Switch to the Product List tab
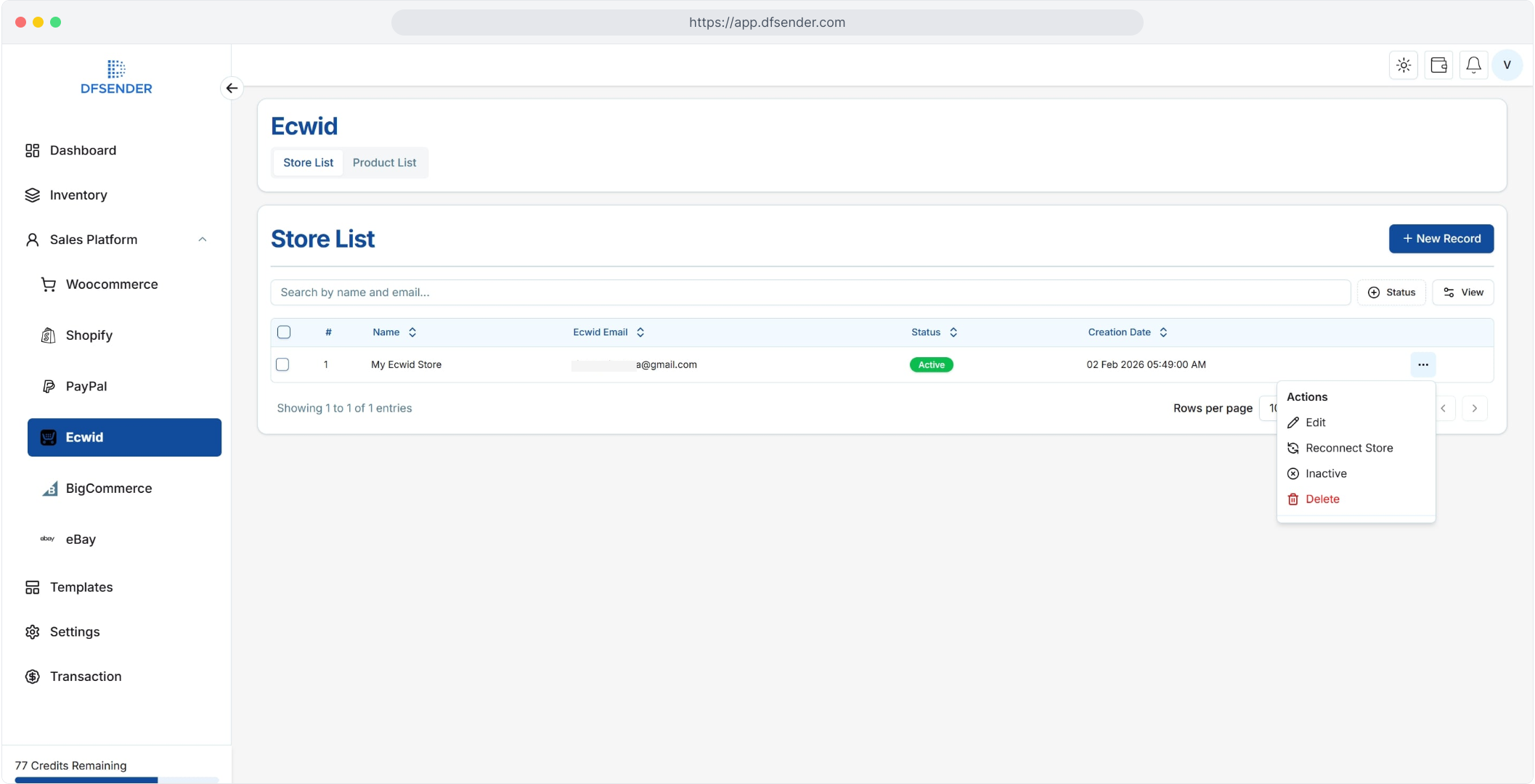 (x=384, y=163)
